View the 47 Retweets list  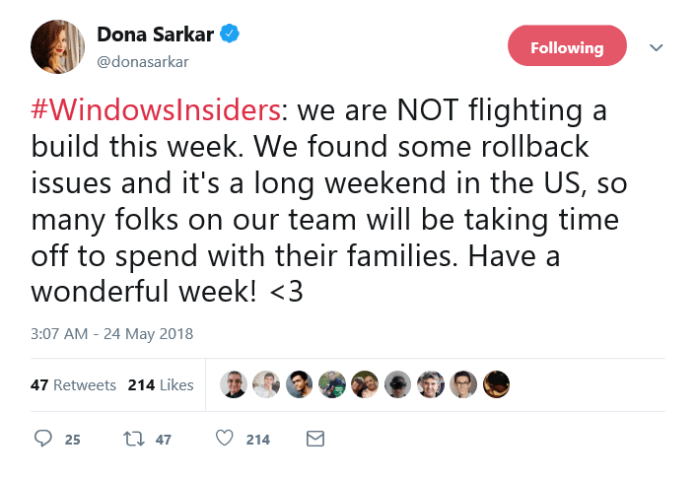(74, 385)
